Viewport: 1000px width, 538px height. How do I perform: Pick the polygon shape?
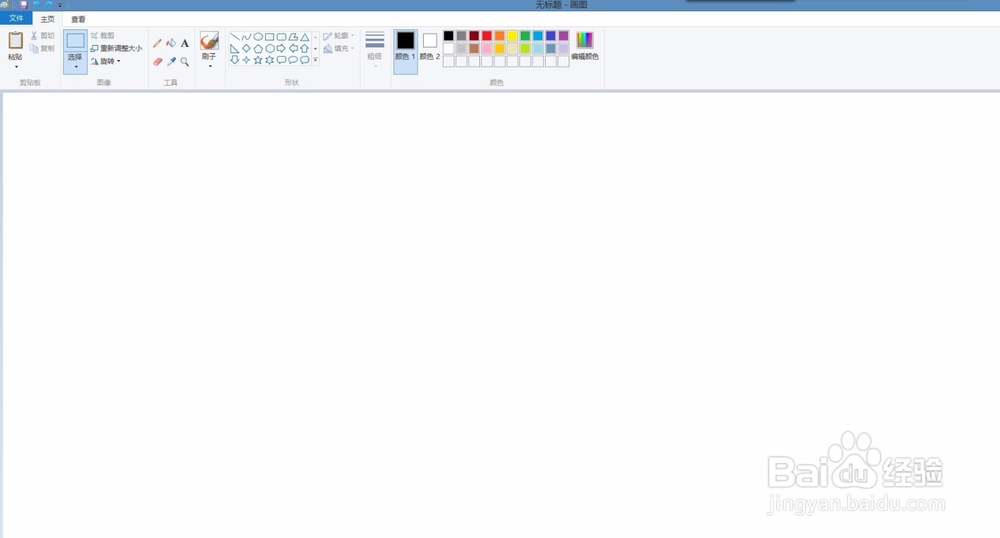pyautogui.click(x=293, y=37)
